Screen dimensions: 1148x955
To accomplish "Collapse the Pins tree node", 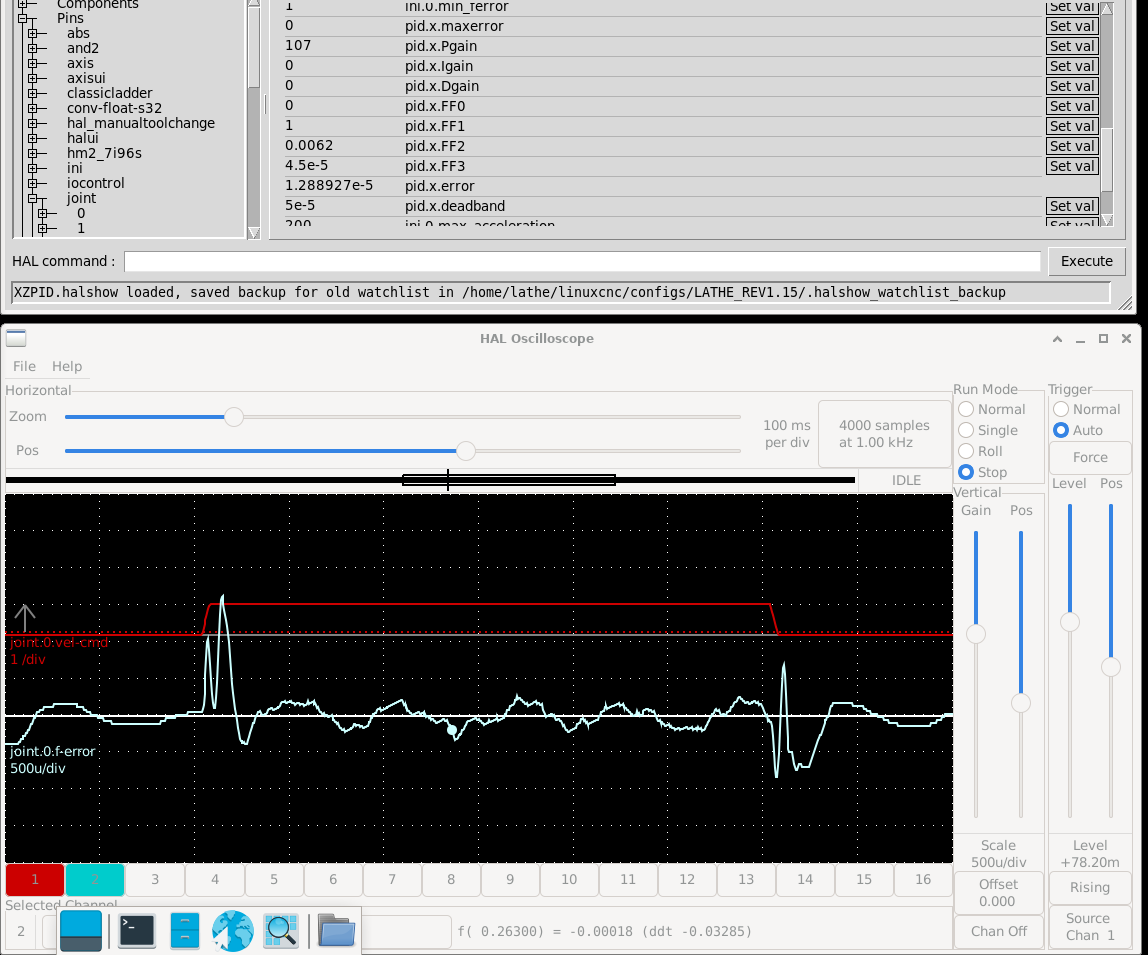I will click(22, 18).
